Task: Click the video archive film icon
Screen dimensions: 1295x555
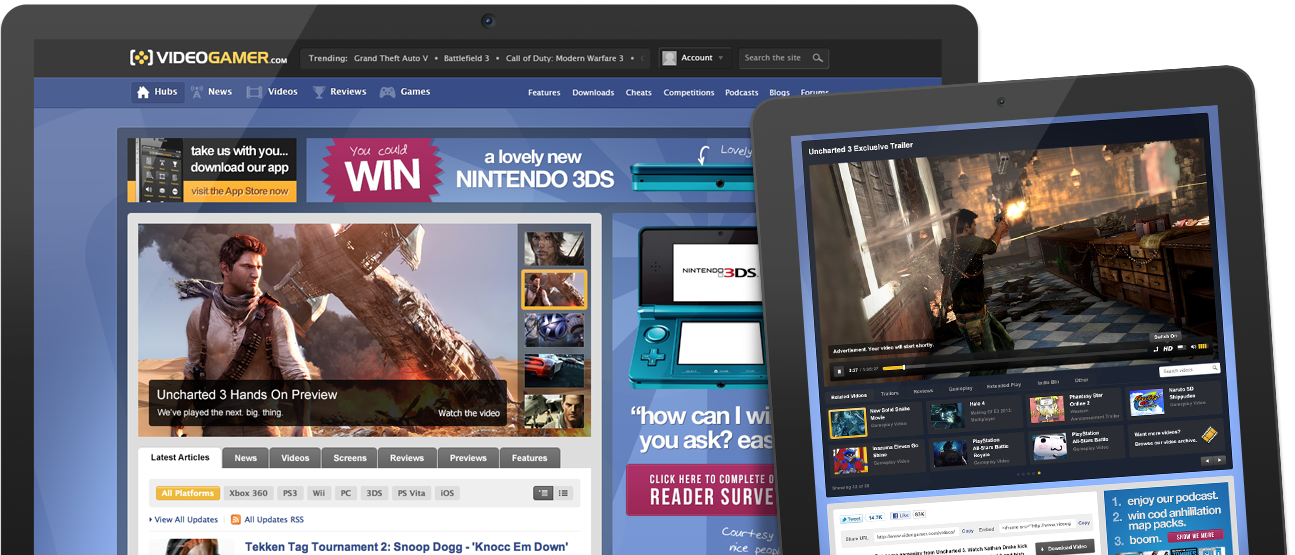Action: point(1209,434)
